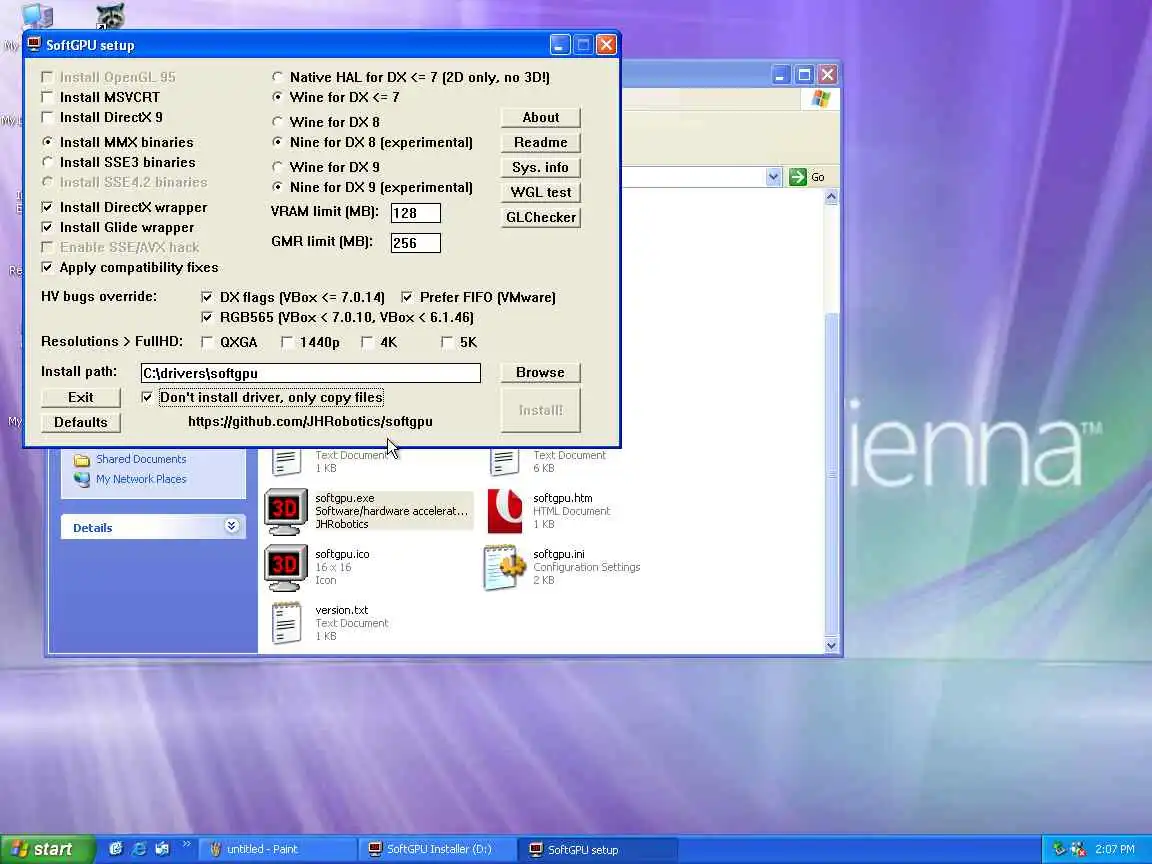
Task: Select Nine for DX 8 experimental
Action: coord(277,142)
